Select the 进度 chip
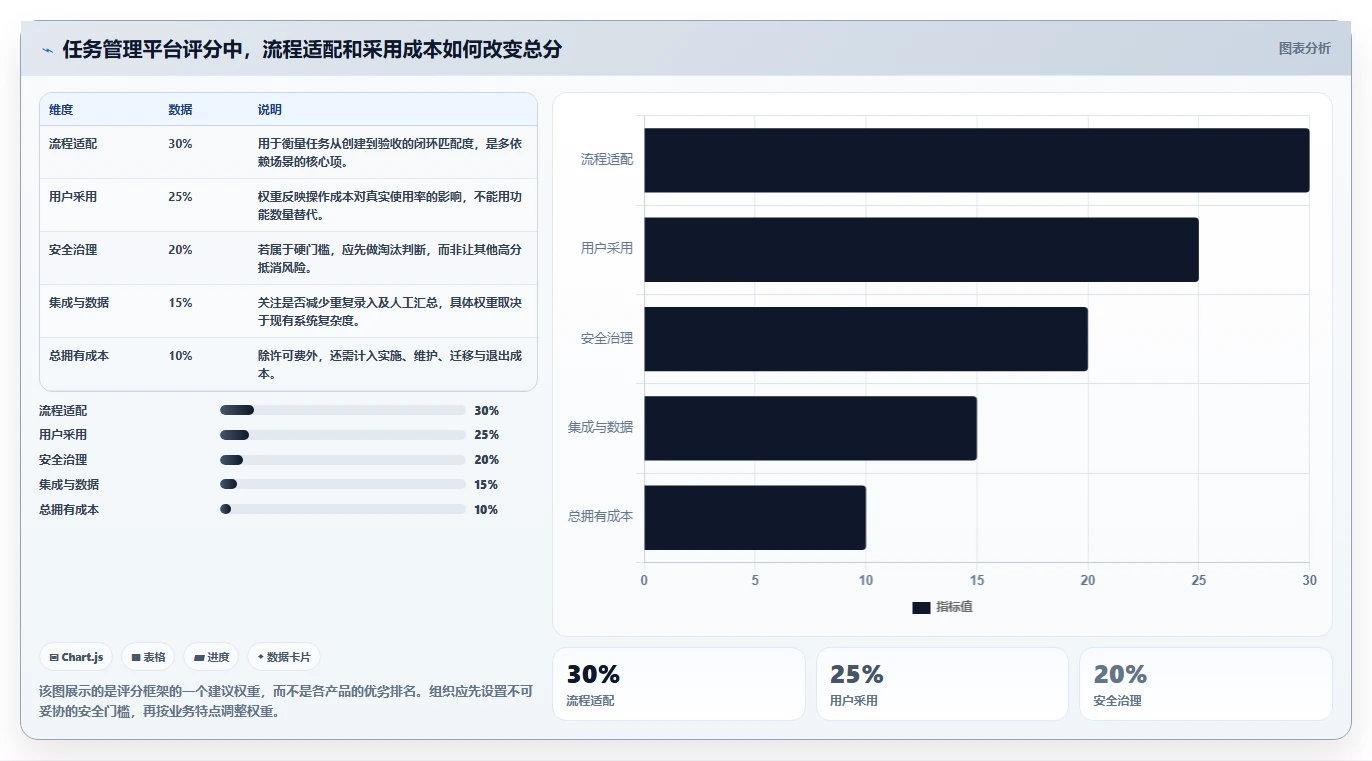 click(x=211, y=657)
